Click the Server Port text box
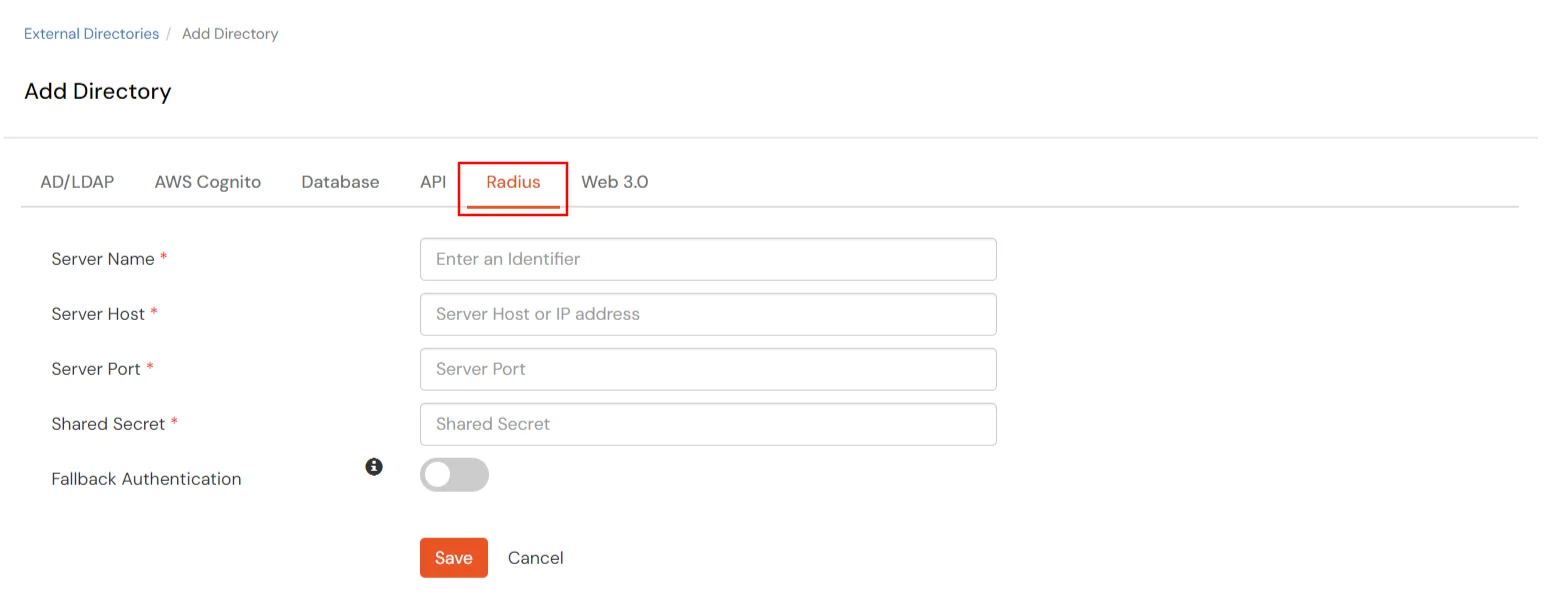The width and height of the screenshot is (1558, 603). 708,369
